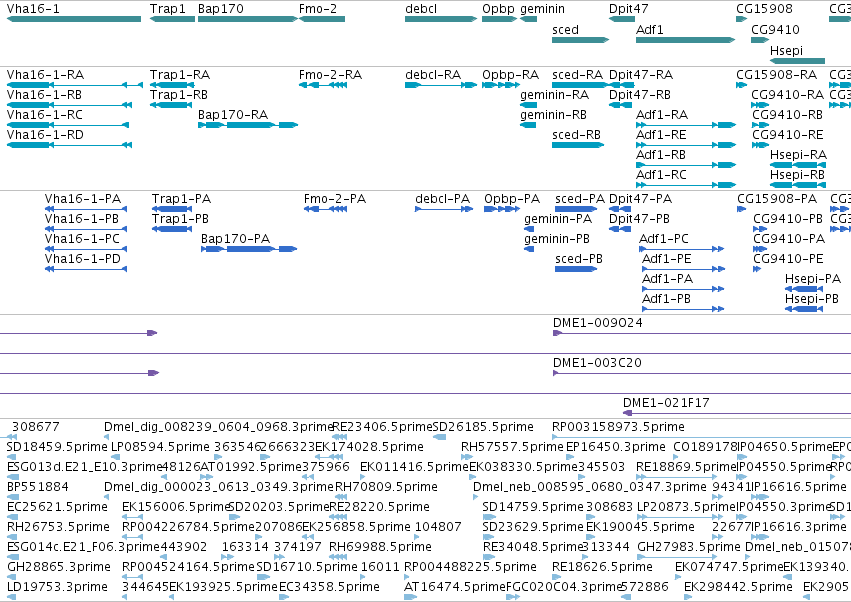Select the debcl-RA transcript label
The height and width of the screenshot is (602, 851).
tap(433, 74)
